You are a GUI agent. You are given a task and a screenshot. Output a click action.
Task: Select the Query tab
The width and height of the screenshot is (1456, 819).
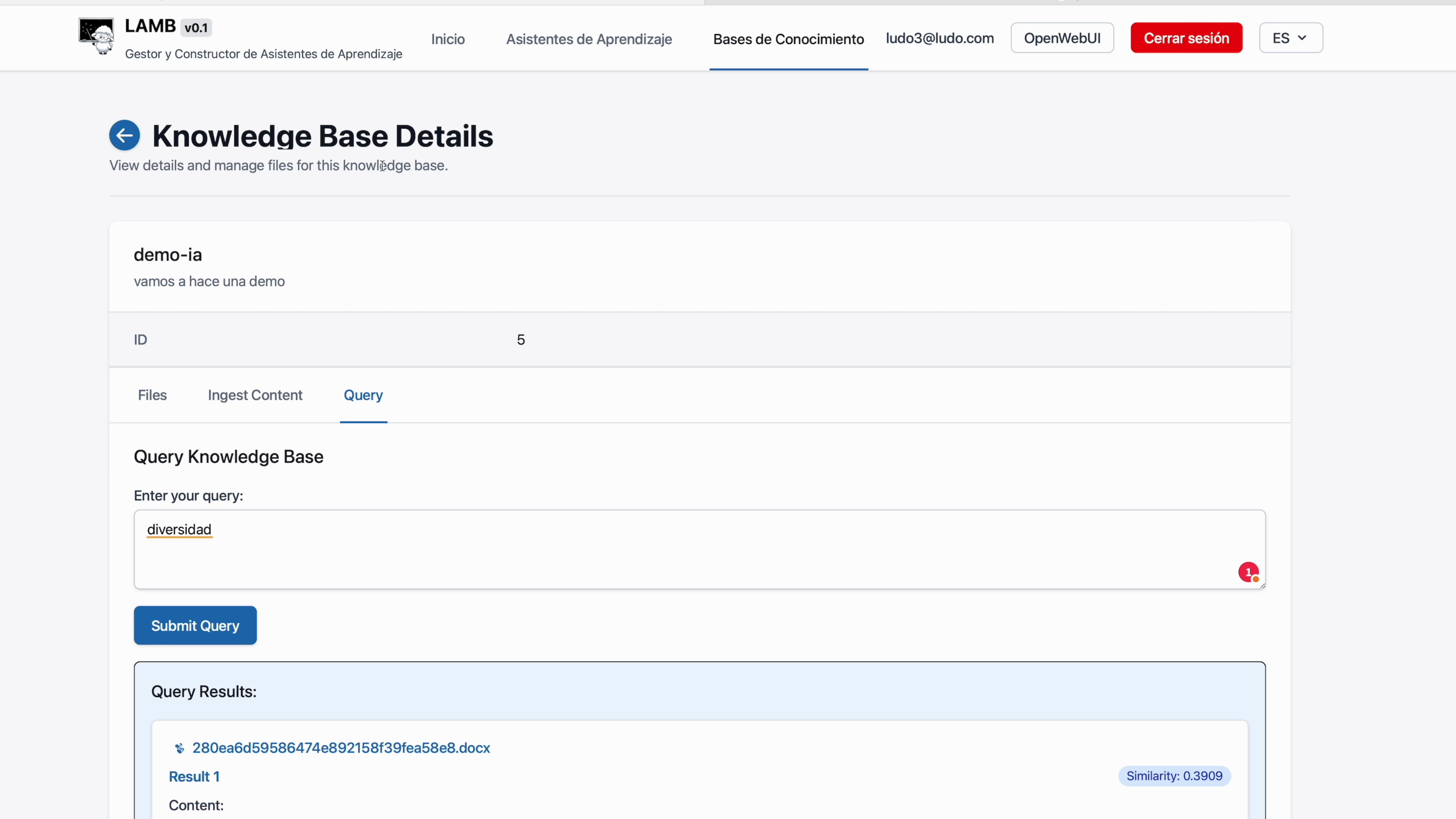click(363, 395)
